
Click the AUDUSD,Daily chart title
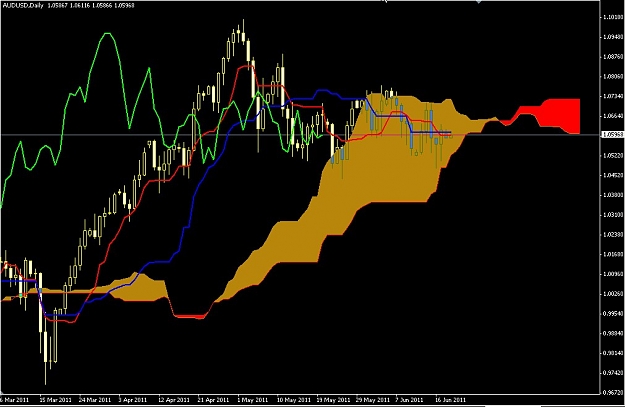(x=22, y=5)
